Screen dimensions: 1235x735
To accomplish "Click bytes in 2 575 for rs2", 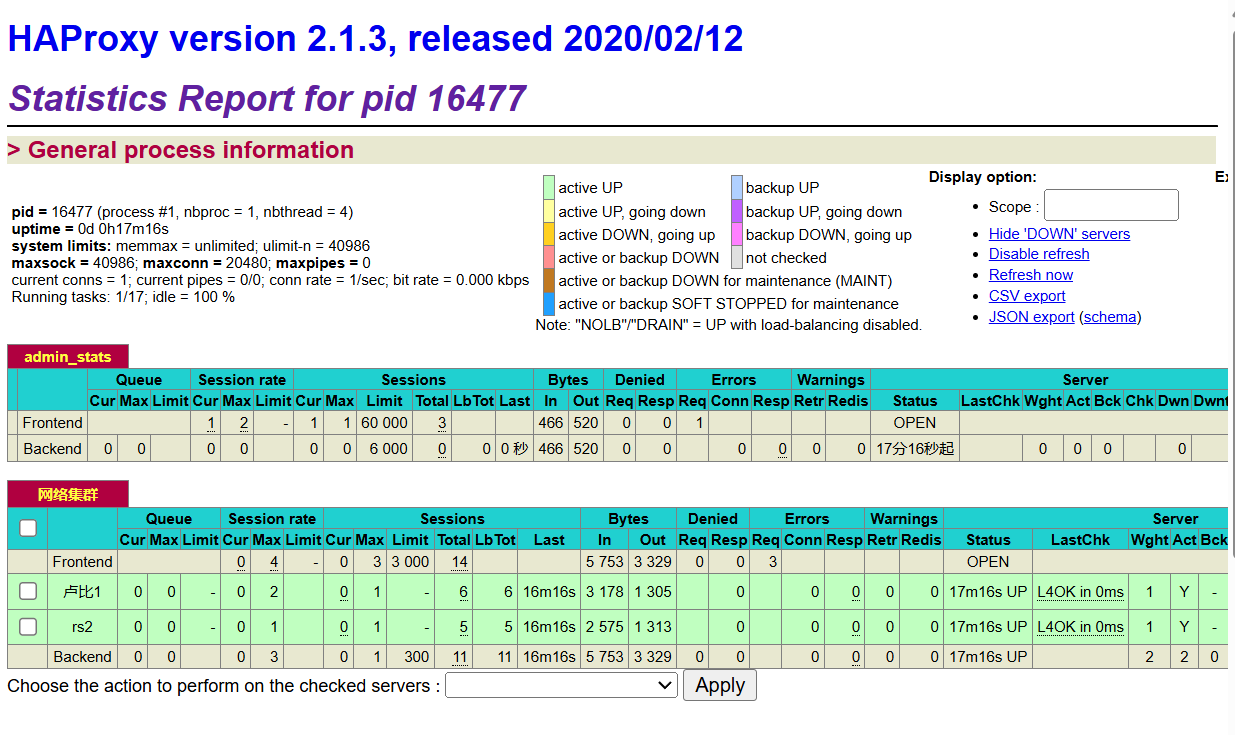I will pos(604,627).
